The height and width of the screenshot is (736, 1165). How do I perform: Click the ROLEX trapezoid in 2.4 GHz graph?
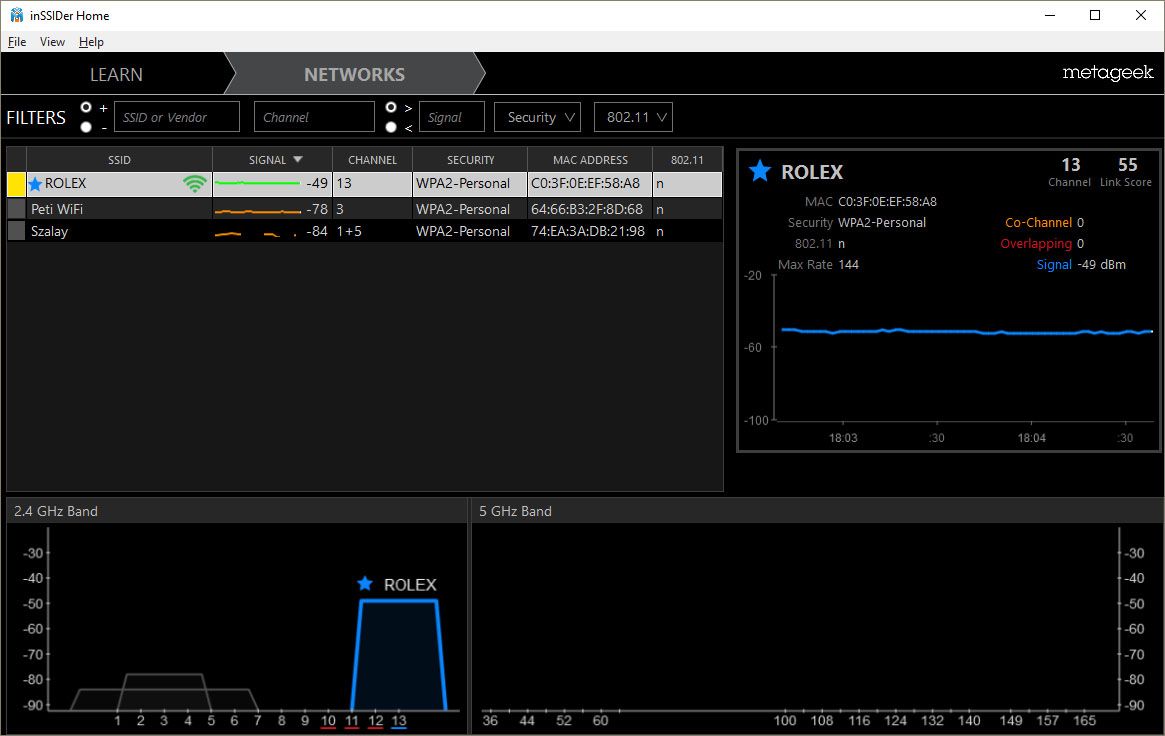pyautogui.click(x=398, y=654)
